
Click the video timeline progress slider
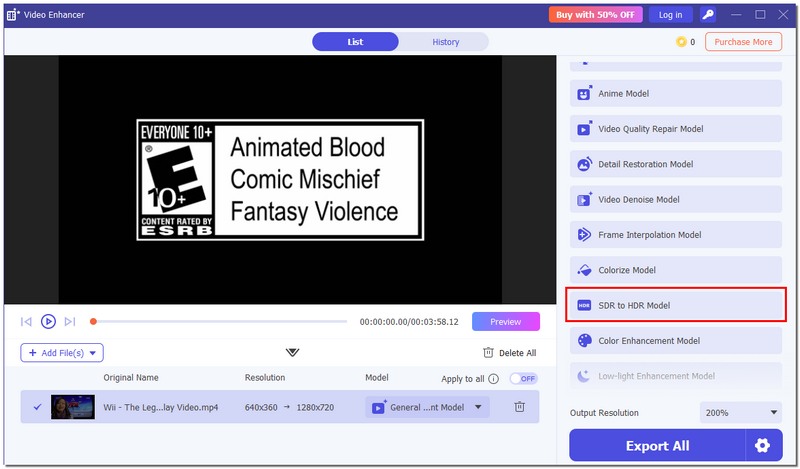click(x=220, y=322)
